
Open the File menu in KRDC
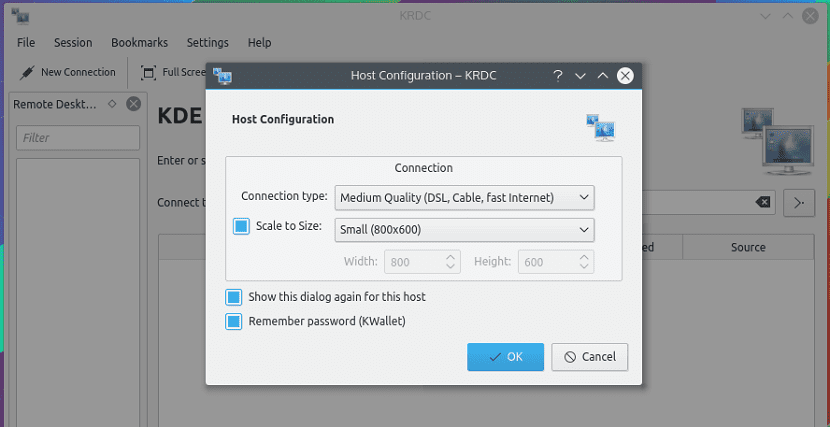point(26,43)
